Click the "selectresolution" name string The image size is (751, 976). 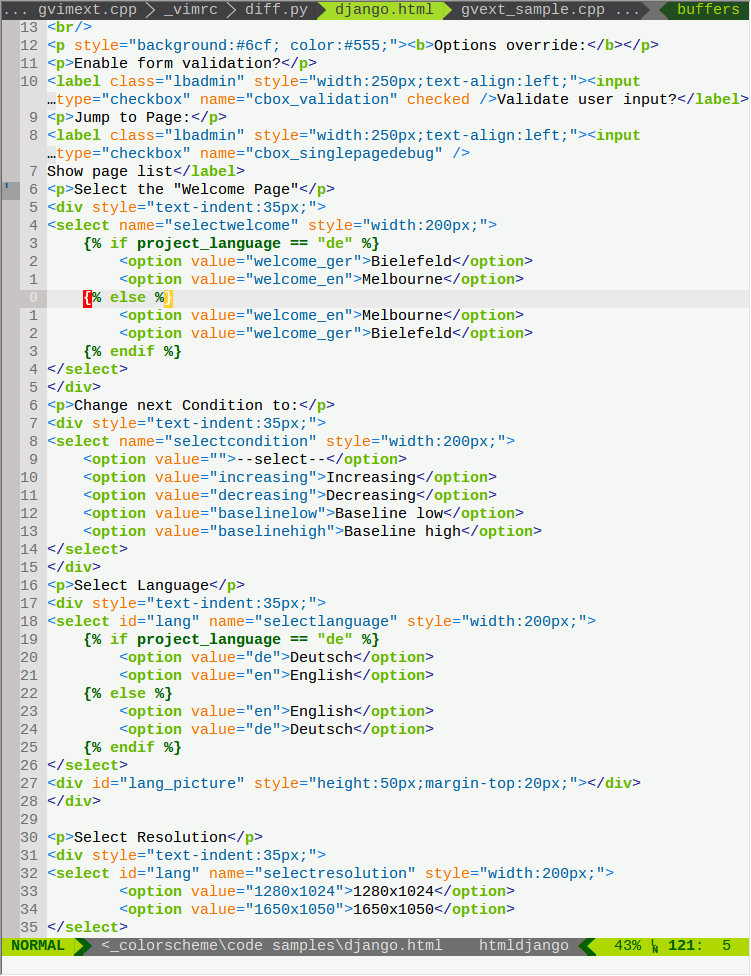tap(335, 875)
